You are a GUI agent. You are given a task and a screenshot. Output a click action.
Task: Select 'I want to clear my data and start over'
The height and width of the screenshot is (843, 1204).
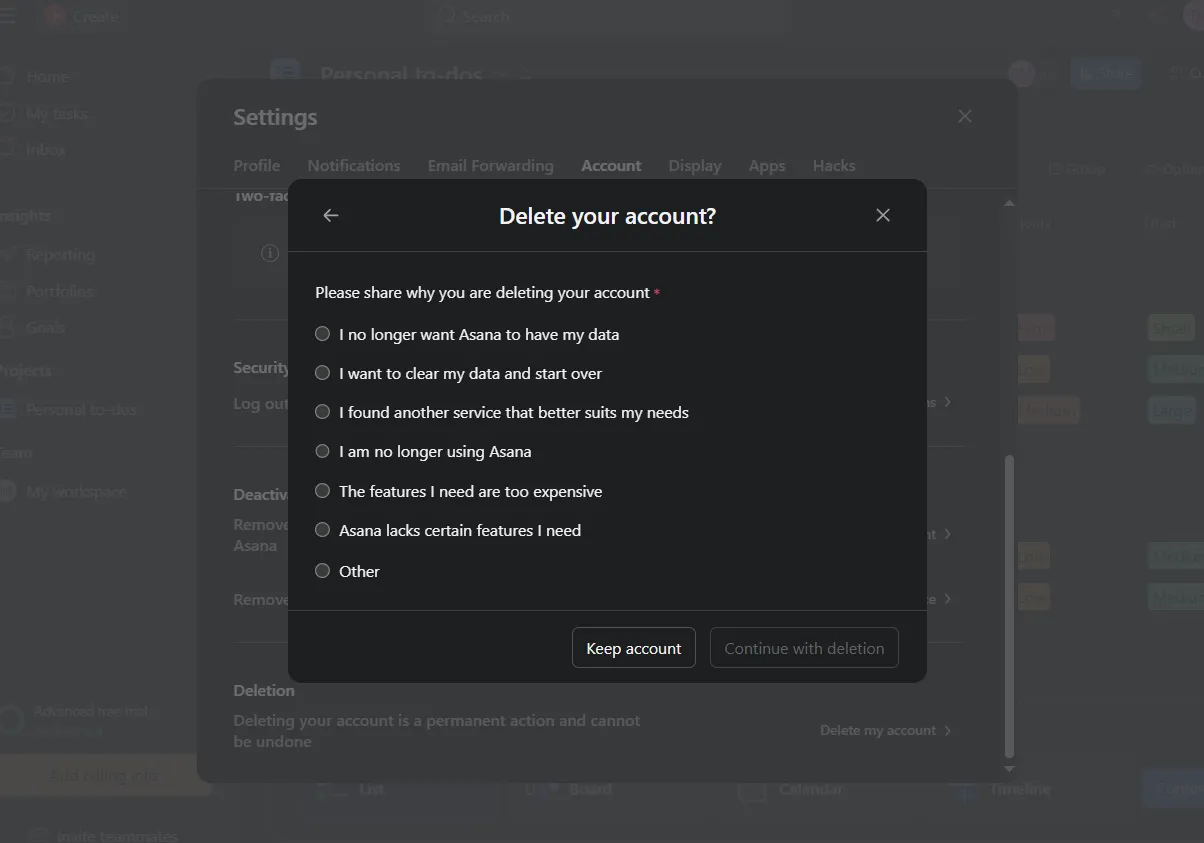(x=458, y=373)
